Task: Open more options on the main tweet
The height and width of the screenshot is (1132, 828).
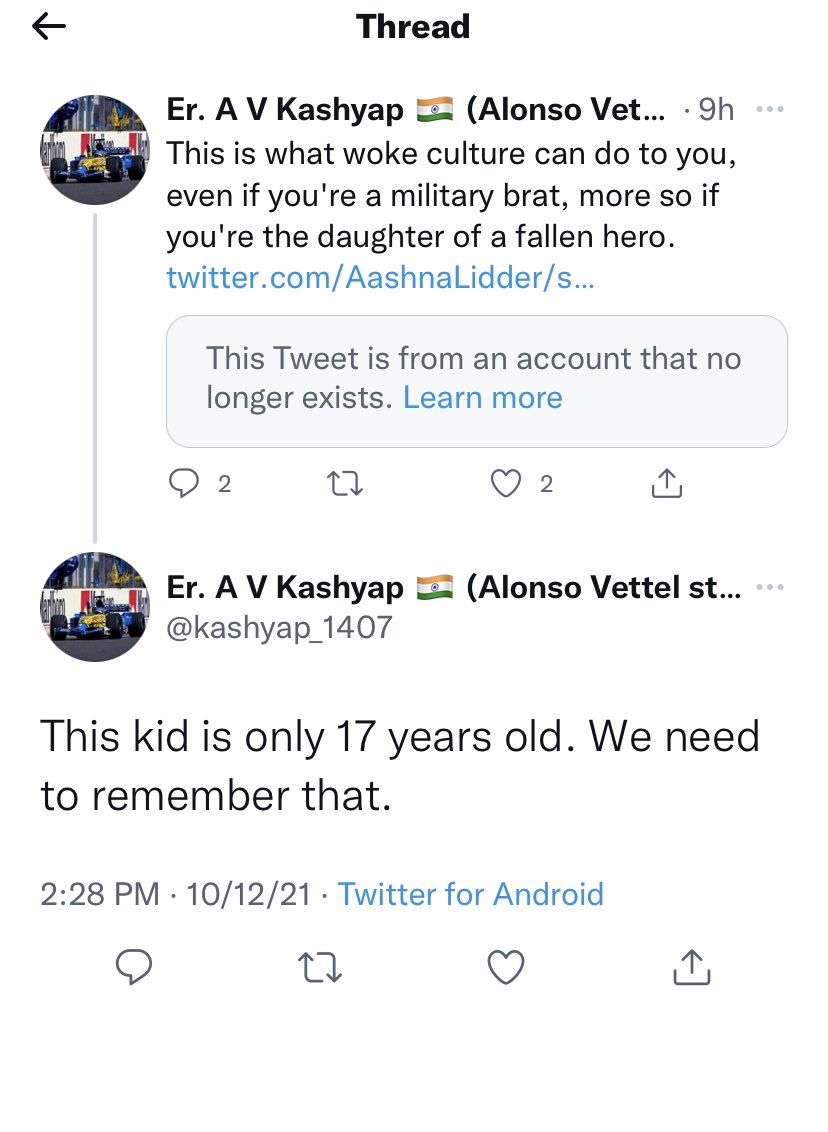Action: click(770, 587)
